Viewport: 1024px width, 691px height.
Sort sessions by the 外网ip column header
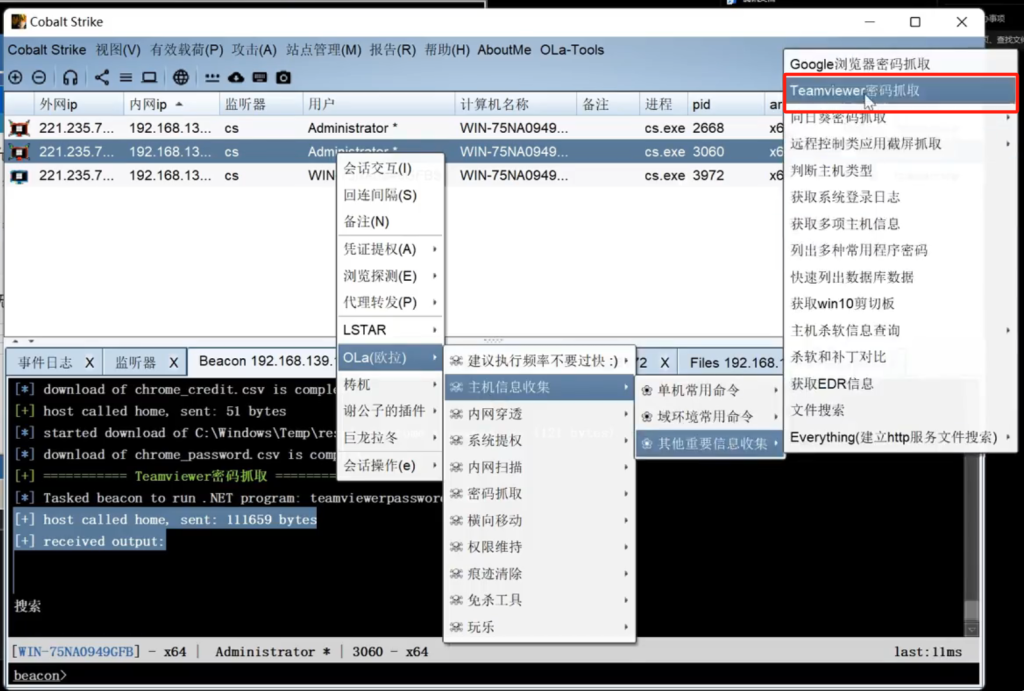click(78, 104)
